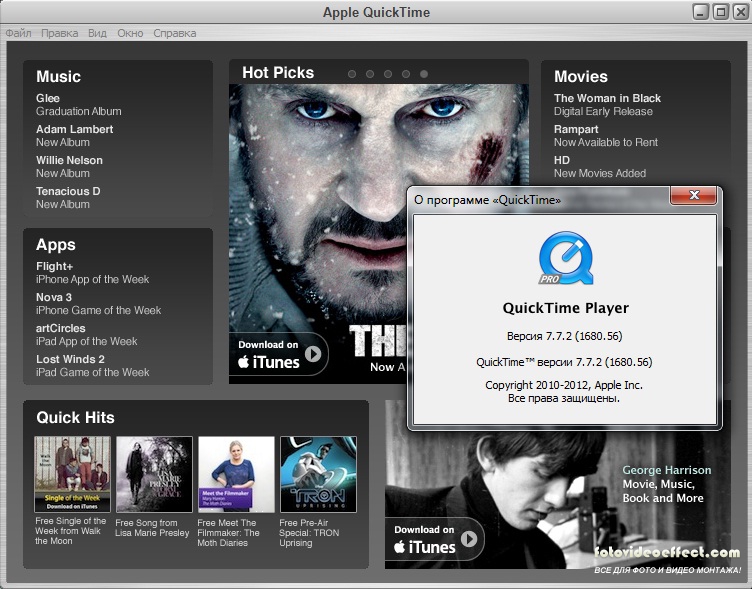The height and width of the screenshot is (589, 752).
Task: Click the Walk the Moon Single of the Week thumbnail
Action: tap(72, 474)
